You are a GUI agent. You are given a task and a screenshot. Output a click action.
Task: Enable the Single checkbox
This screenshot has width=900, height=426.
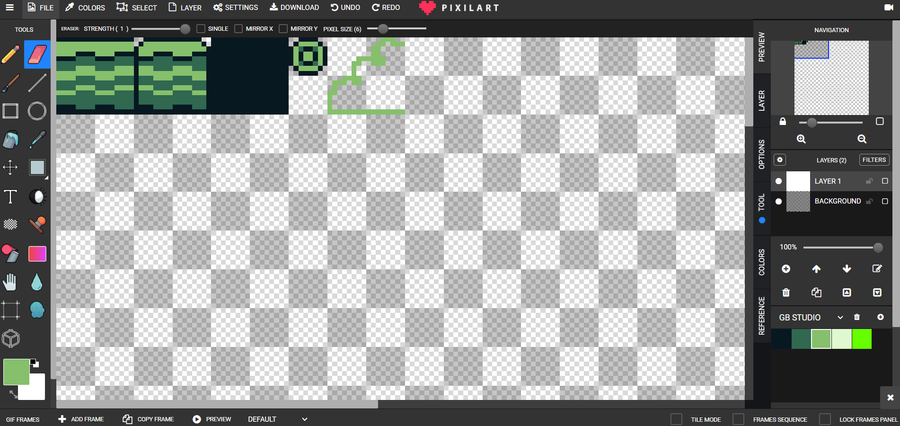[201, 29]
